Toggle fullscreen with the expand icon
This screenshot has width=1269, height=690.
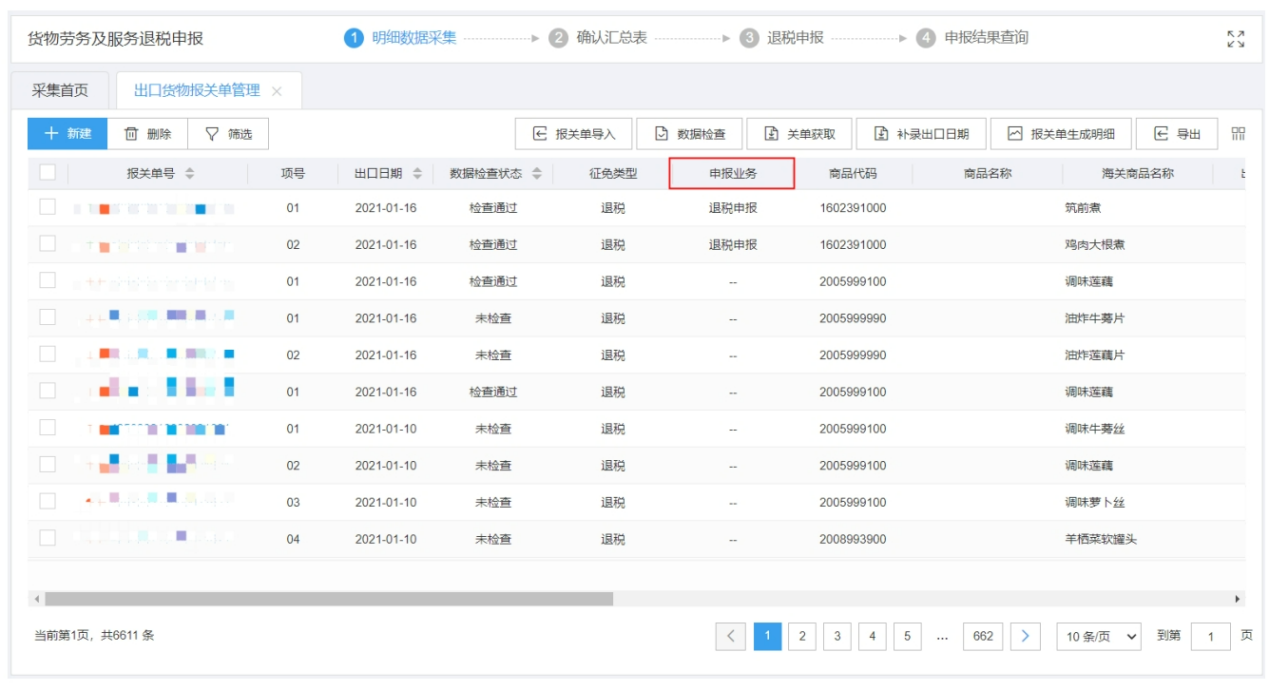(x=1236, y=39)
